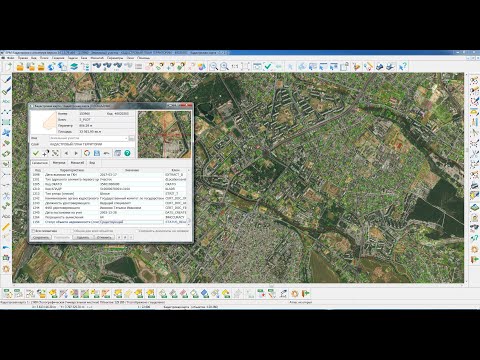
Task: Click the colorful pie chart toolbar icon
Action: click(202, 66)
